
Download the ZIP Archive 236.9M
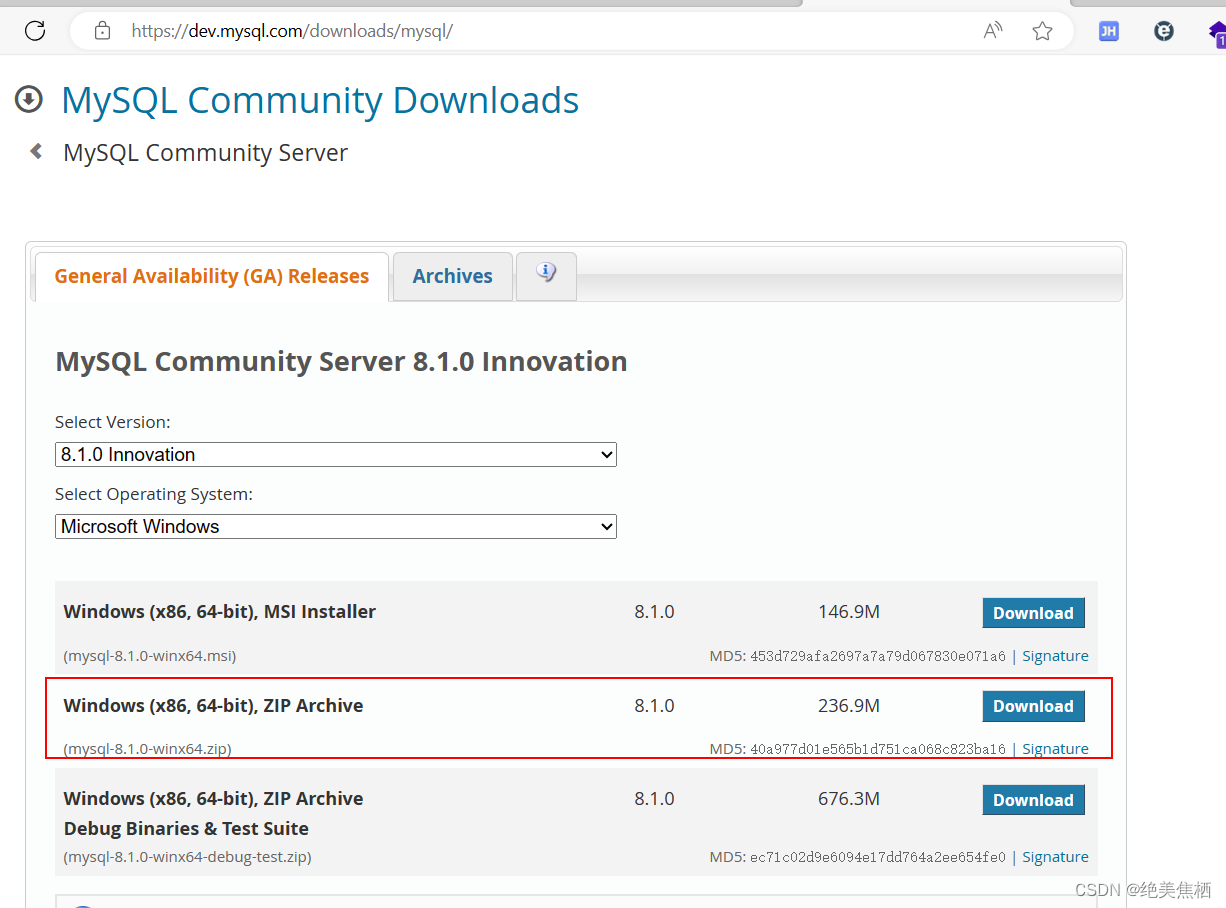1033,706
